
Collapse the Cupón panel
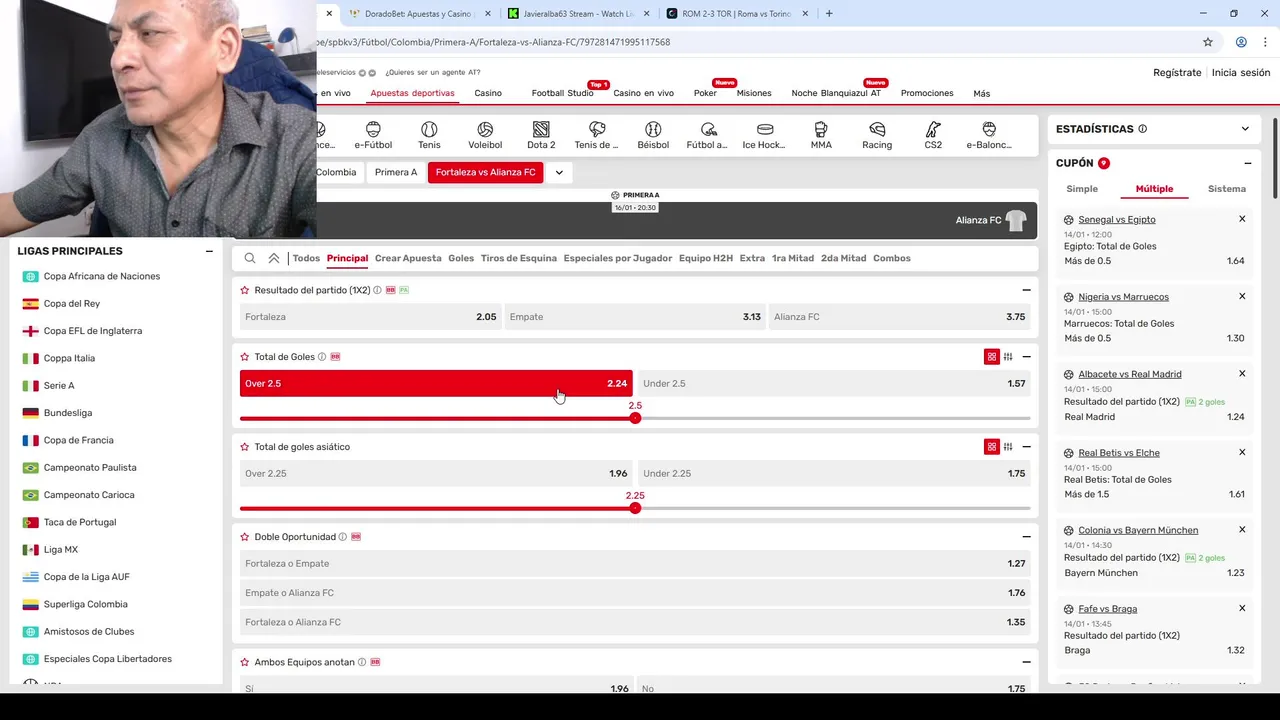tap(1248, 163)
